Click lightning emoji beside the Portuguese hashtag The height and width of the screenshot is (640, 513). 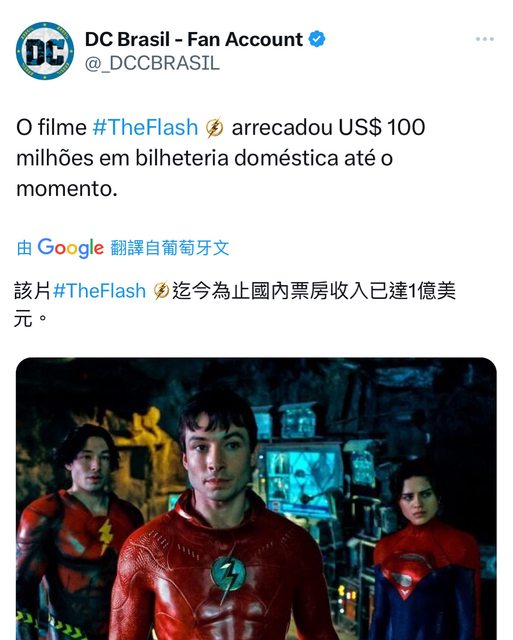[x=215, y=127]
